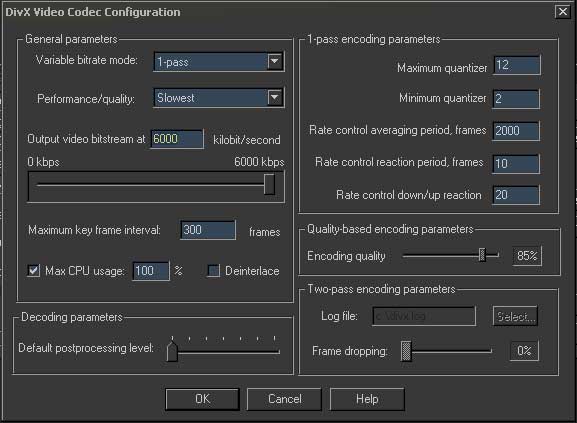Image resolution: width=577 pixels, height=423 pixels.
Task: Click the Minimum quantizer field
Action: click(516, 99)
